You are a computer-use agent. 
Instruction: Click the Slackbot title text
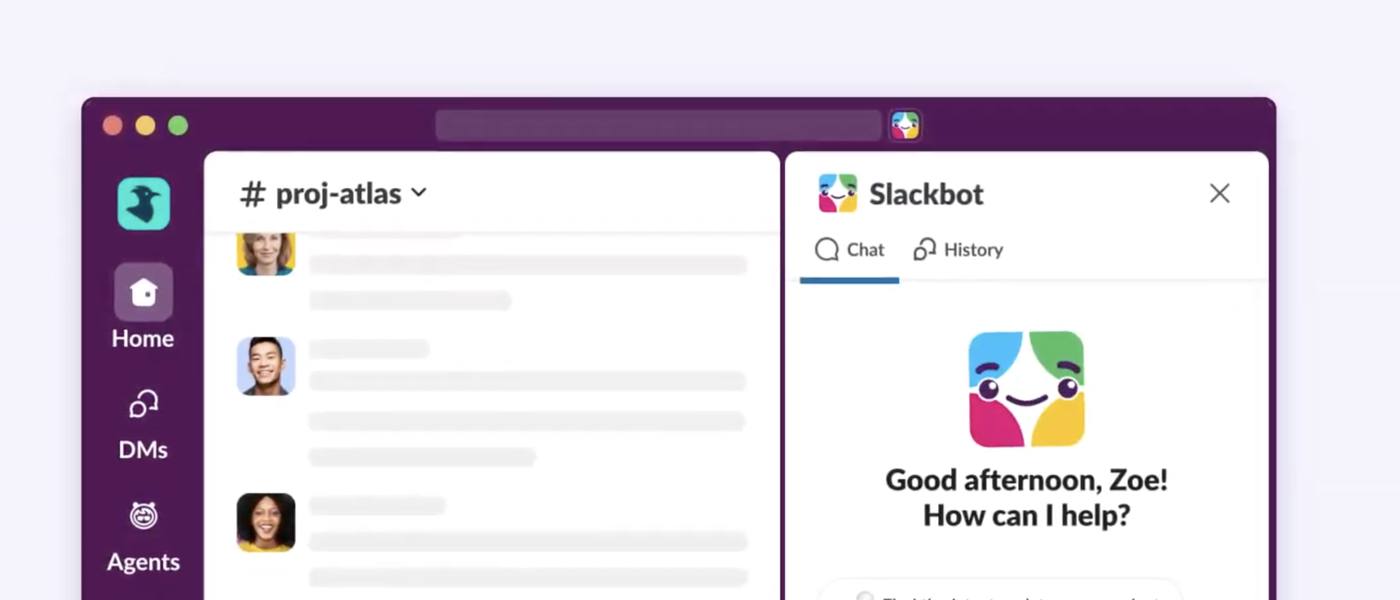point(926,194)
